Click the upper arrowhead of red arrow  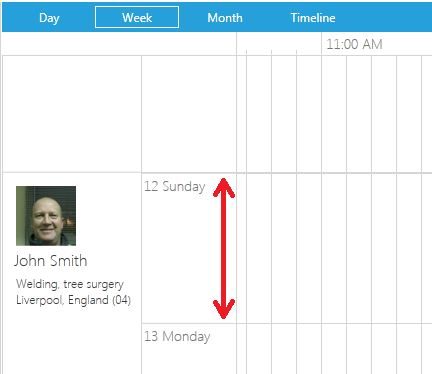[x=224, y=187]
